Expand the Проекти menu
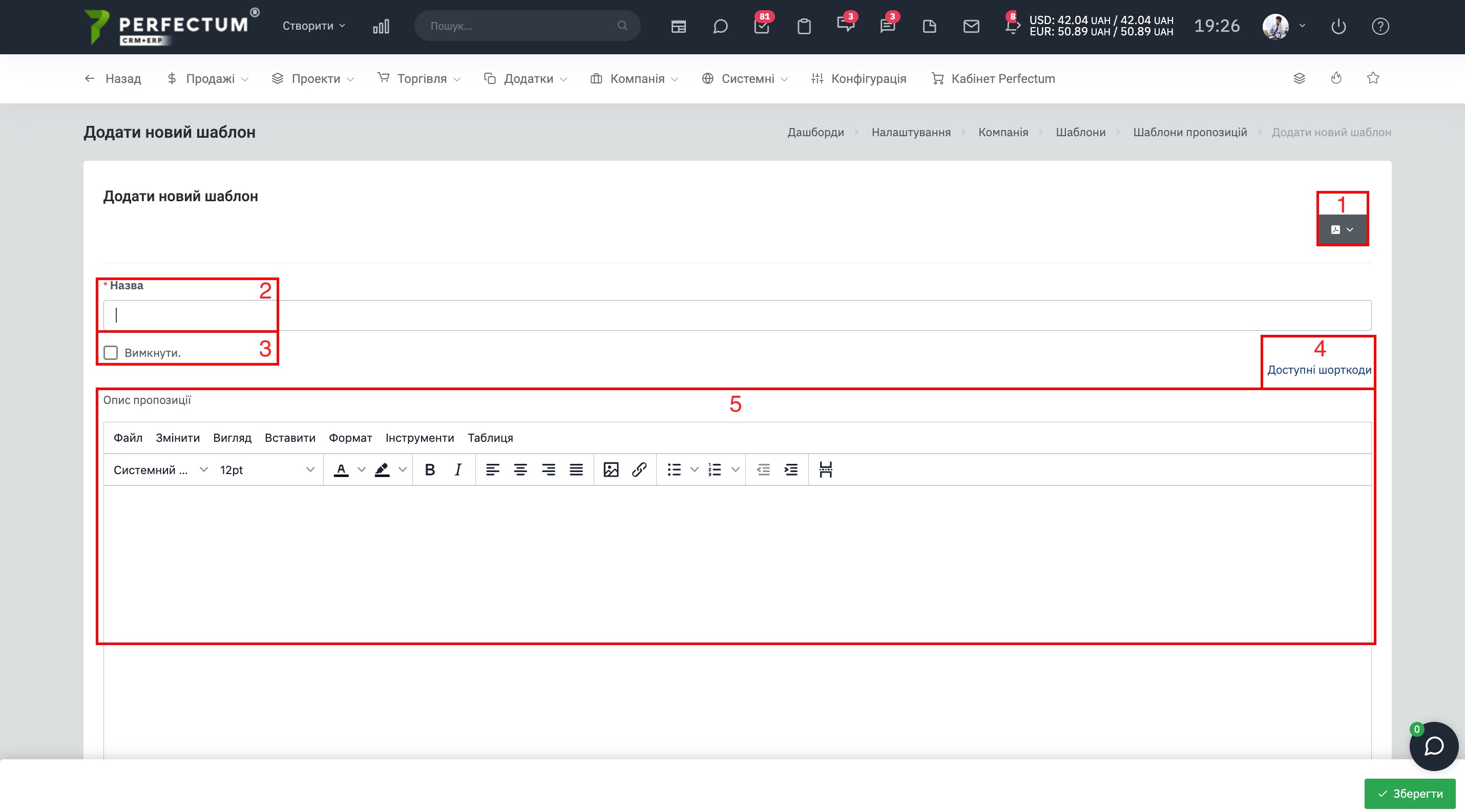 click(x=313, y=78)
